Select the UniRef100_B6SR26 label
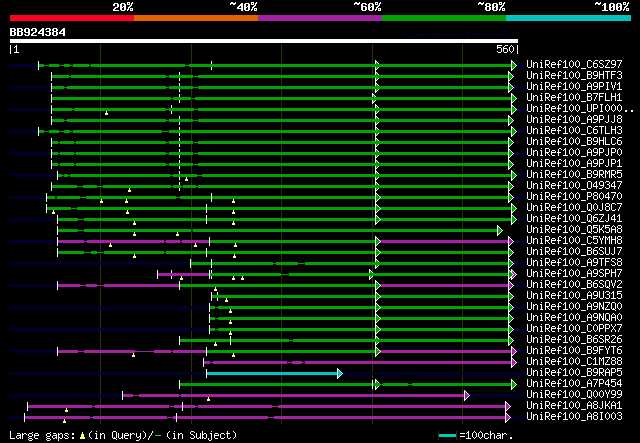The width and height of the screenshot is (640, 443). click(x=574, y=340)
